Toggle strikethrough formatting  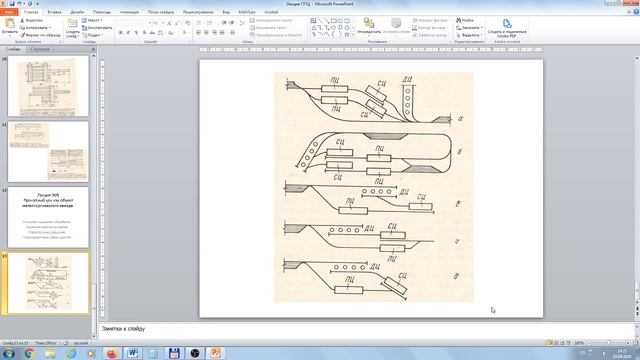click(152, 33)
